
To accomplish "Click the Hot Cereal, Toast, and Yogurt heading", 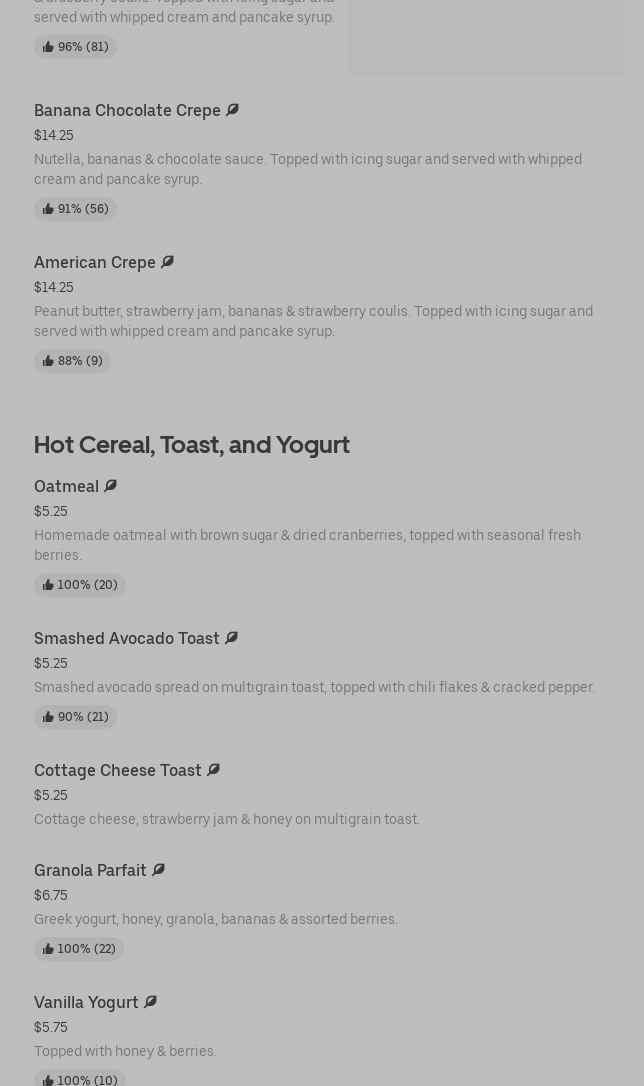I will coord(192,444).
